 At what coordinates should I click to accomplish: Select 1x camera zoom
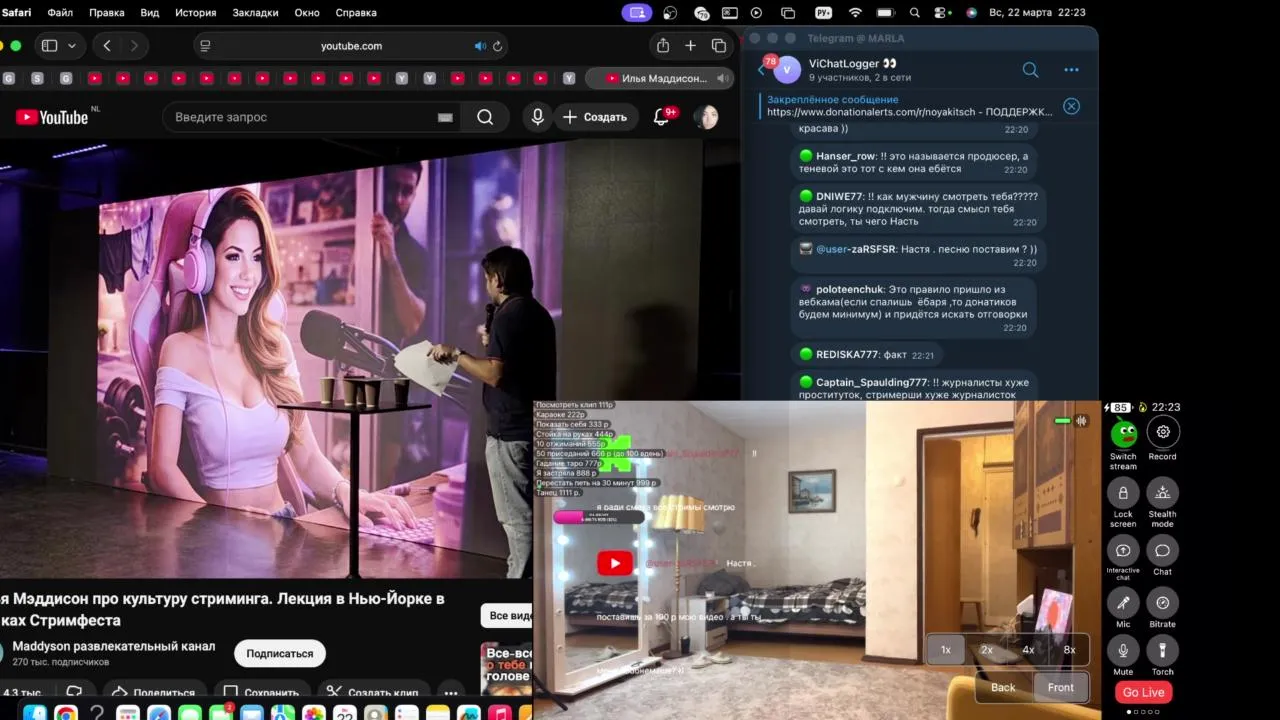coord(946,650)
